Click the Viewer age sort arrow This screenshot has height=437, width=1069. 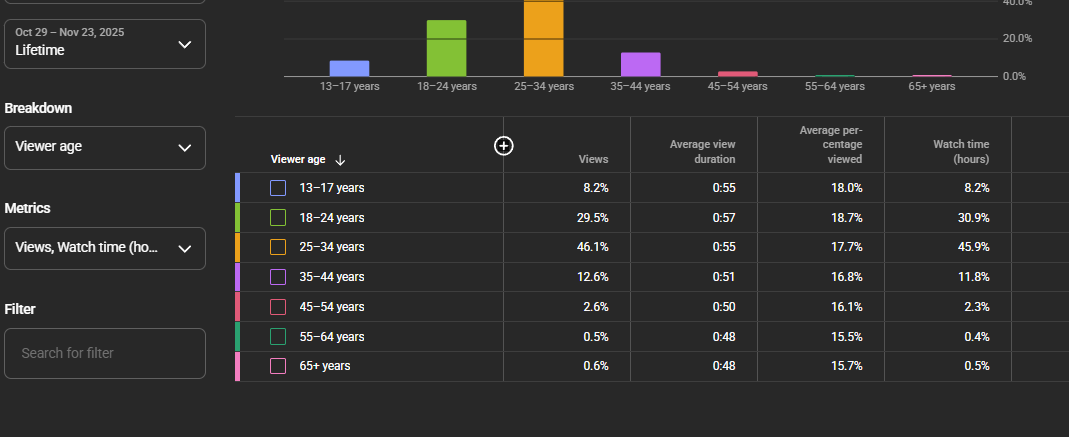coord(340,160)
